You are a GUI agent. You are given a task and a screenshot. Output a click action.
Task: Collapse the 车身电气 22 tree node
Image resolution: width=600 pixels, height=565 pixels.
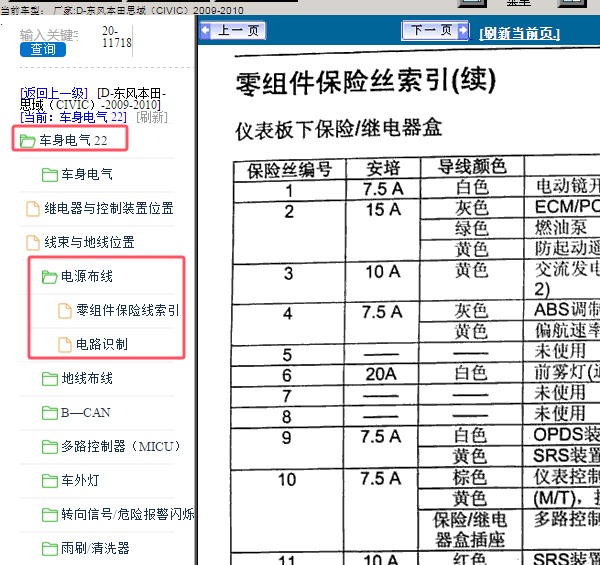[x=73, y=141]
